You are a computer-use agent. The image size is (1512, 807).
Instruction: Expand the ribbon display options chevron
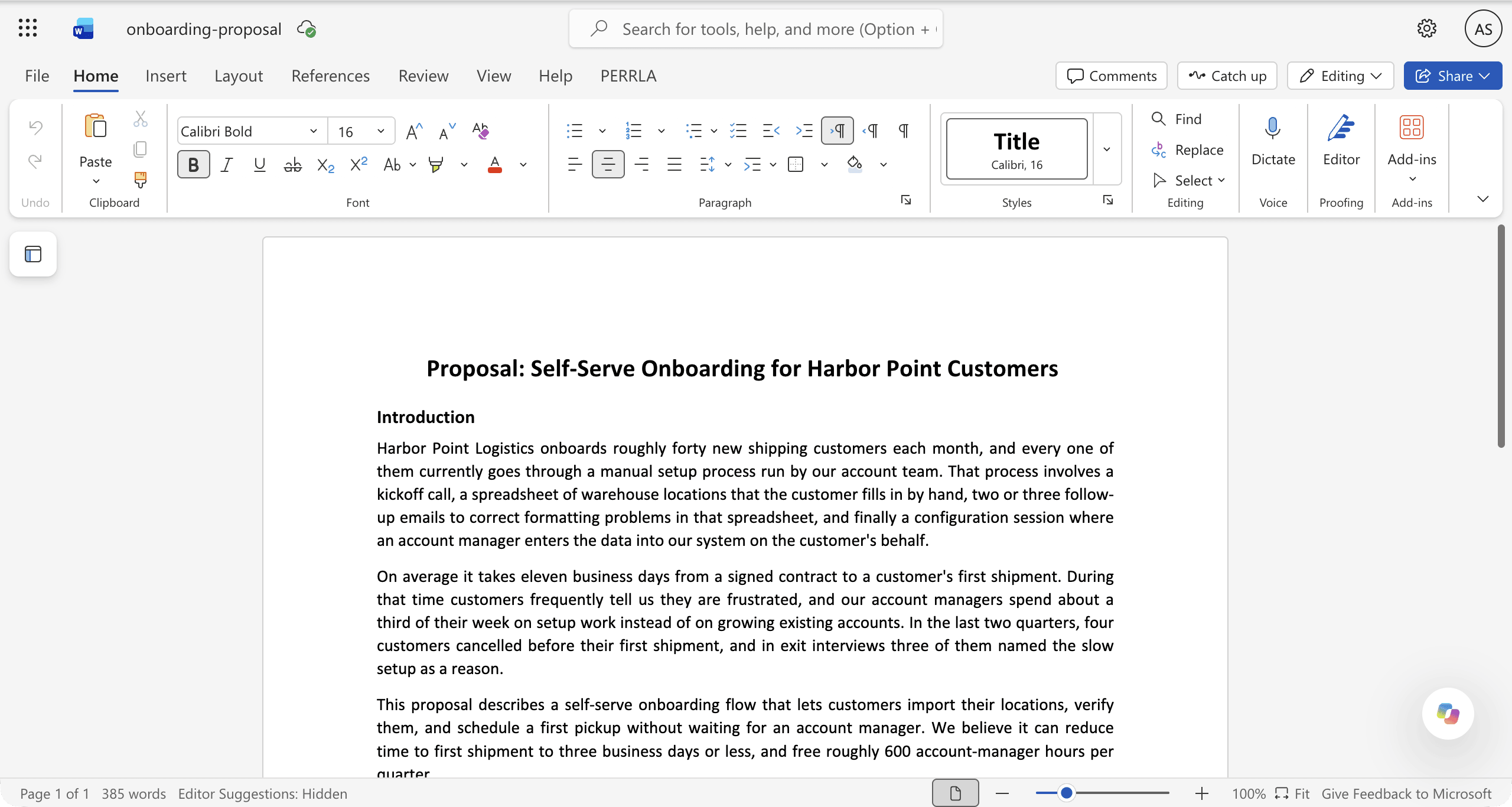tap(1482, 199)
